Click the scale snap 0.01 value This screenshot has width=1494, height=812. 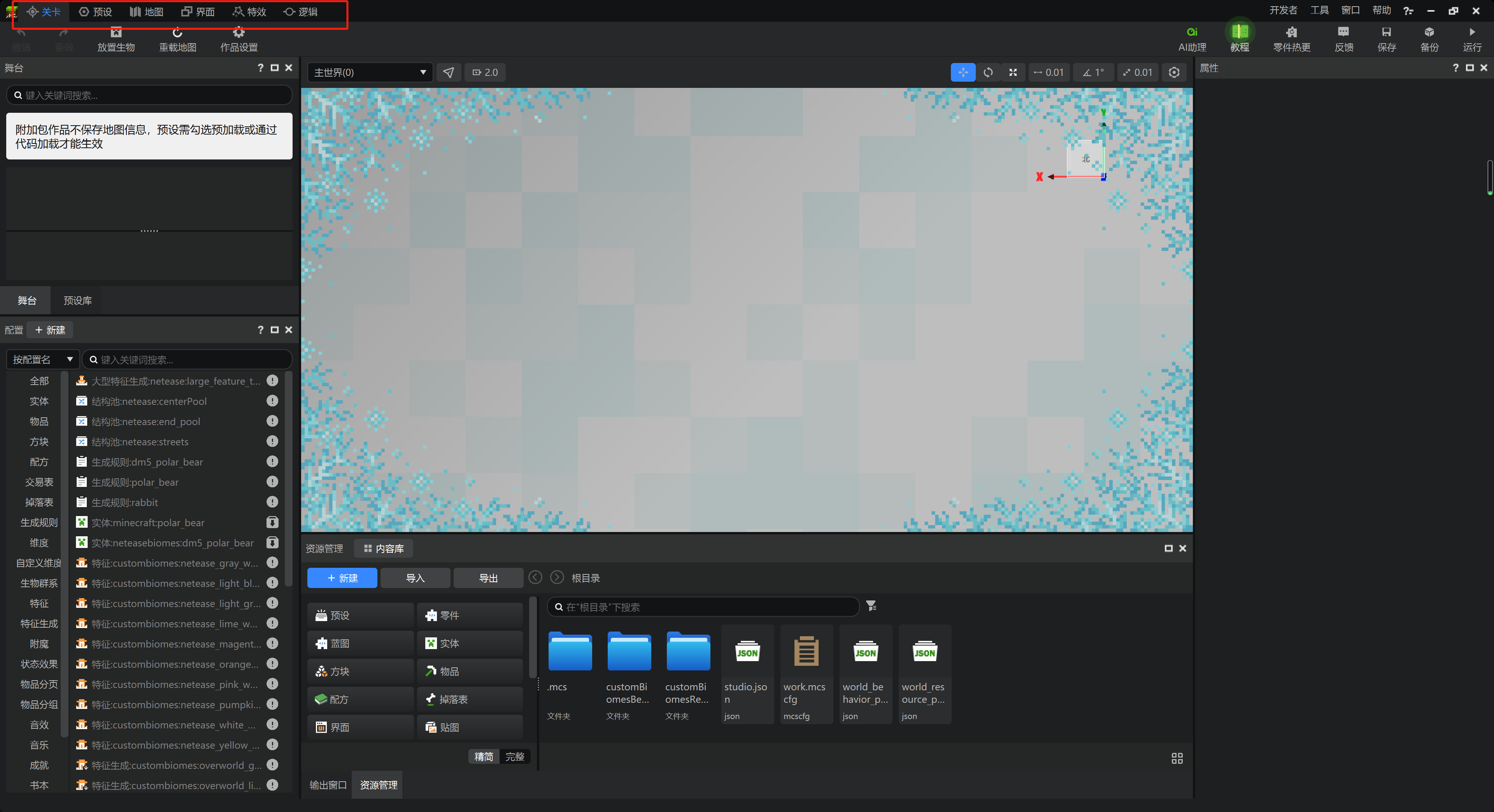point(1137,72)
